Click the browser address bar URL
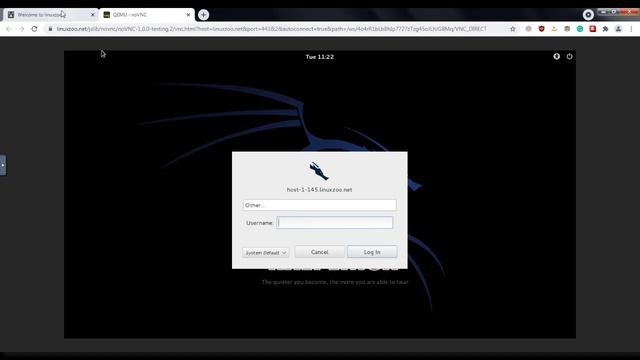Screen dimensions: 640x360 point(271,29)
